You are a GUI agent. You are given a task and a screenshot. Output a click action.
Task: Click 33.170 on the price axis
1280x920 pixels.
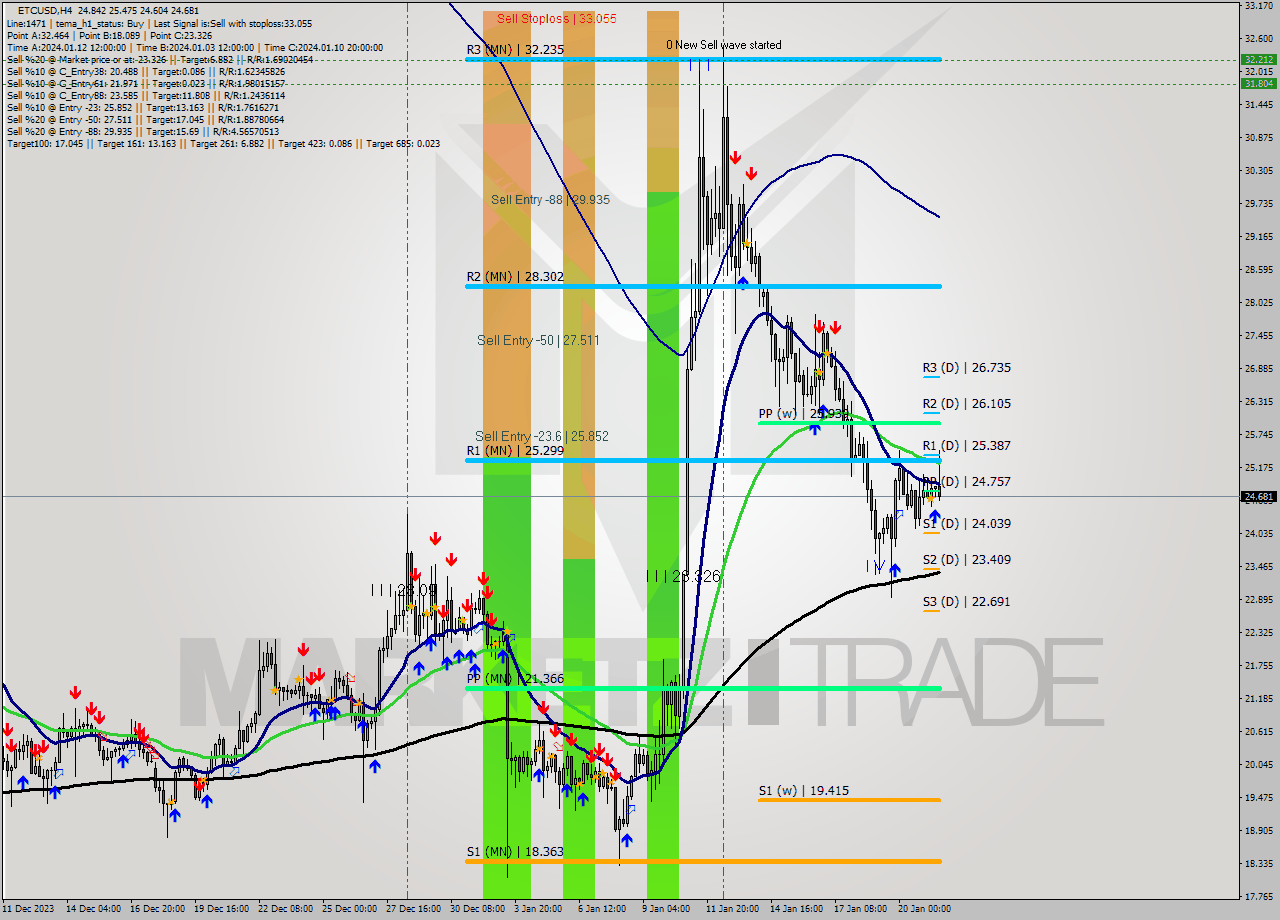(x=1258, y=5)
